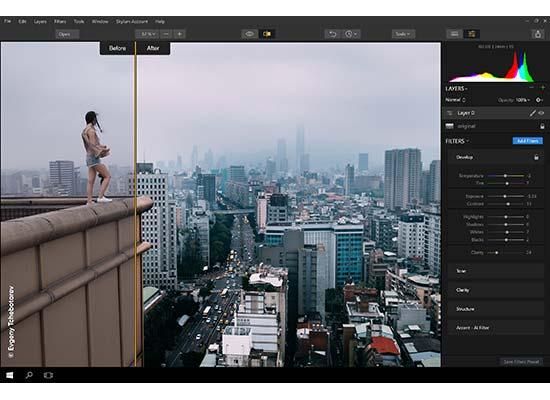Click the Clarity value field
Image resolution: width=550 pixels, height=400 pixels.
[529, 253]
